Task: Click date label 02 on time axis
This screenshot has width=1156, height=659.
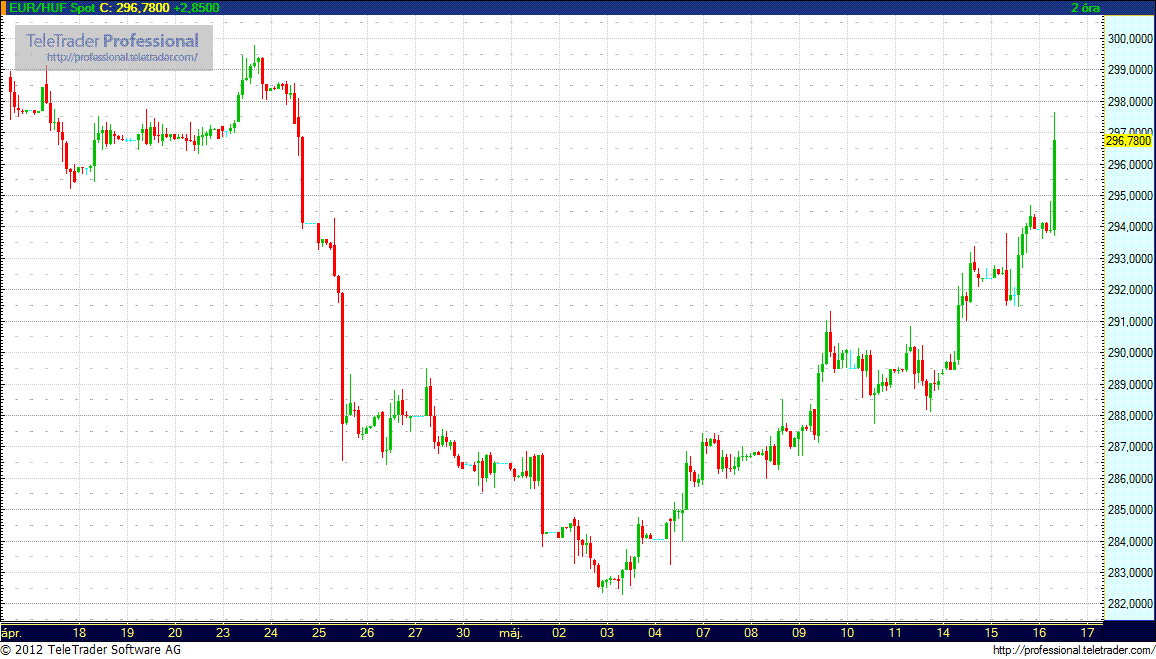Action: 559,632
